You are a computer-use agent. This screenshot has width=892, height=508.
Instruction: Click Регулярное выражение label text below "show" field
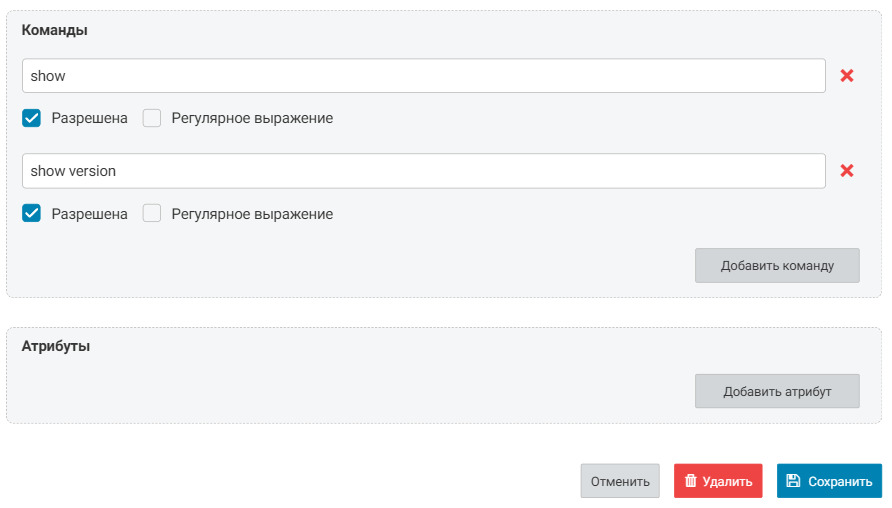252,118
